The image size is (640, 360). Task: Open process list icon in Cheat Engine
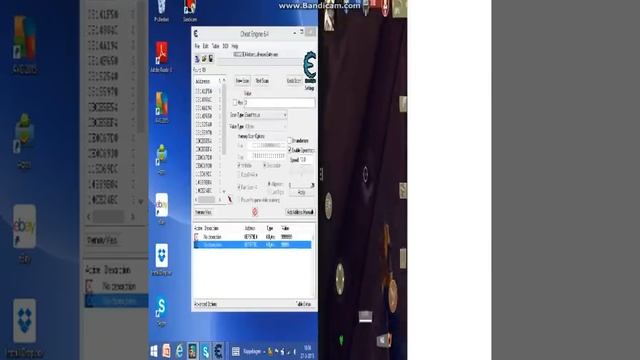click(x=197, y=59)
